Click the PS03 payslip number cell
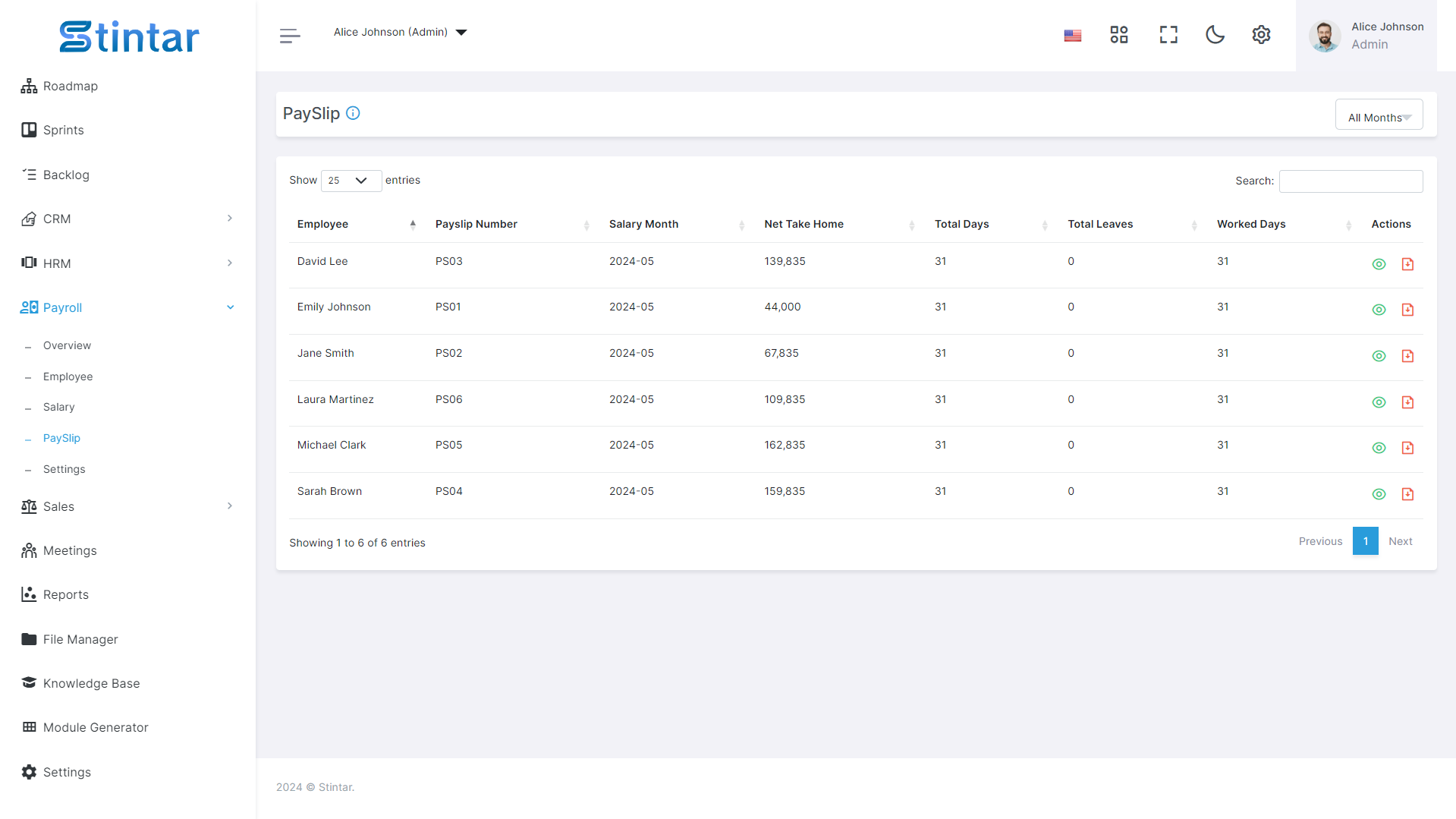Image resolution: width=1456 pixels, height=819 pixels. 448,261
